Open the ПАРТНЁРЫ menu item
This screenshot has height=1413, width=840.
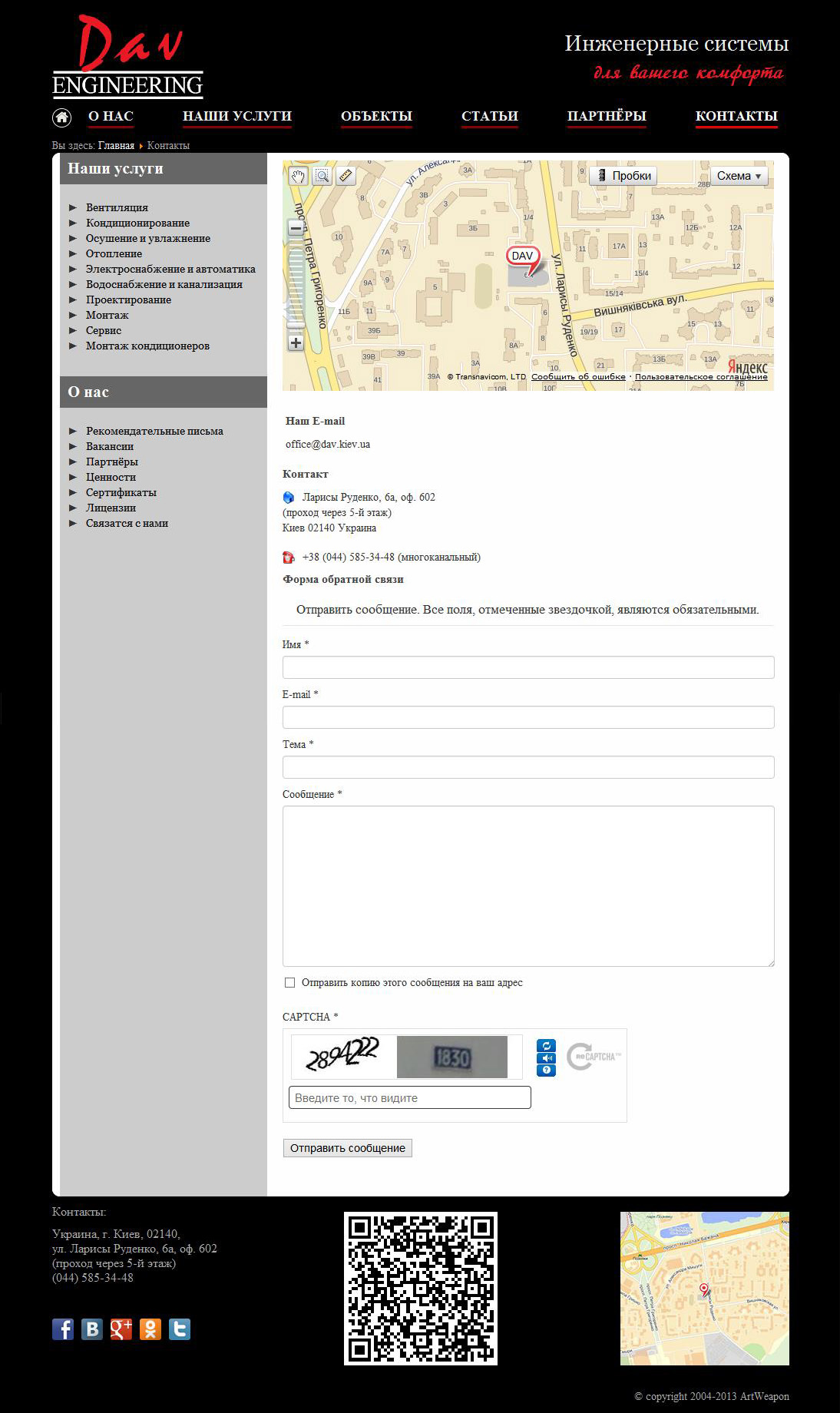click(607, 116)
